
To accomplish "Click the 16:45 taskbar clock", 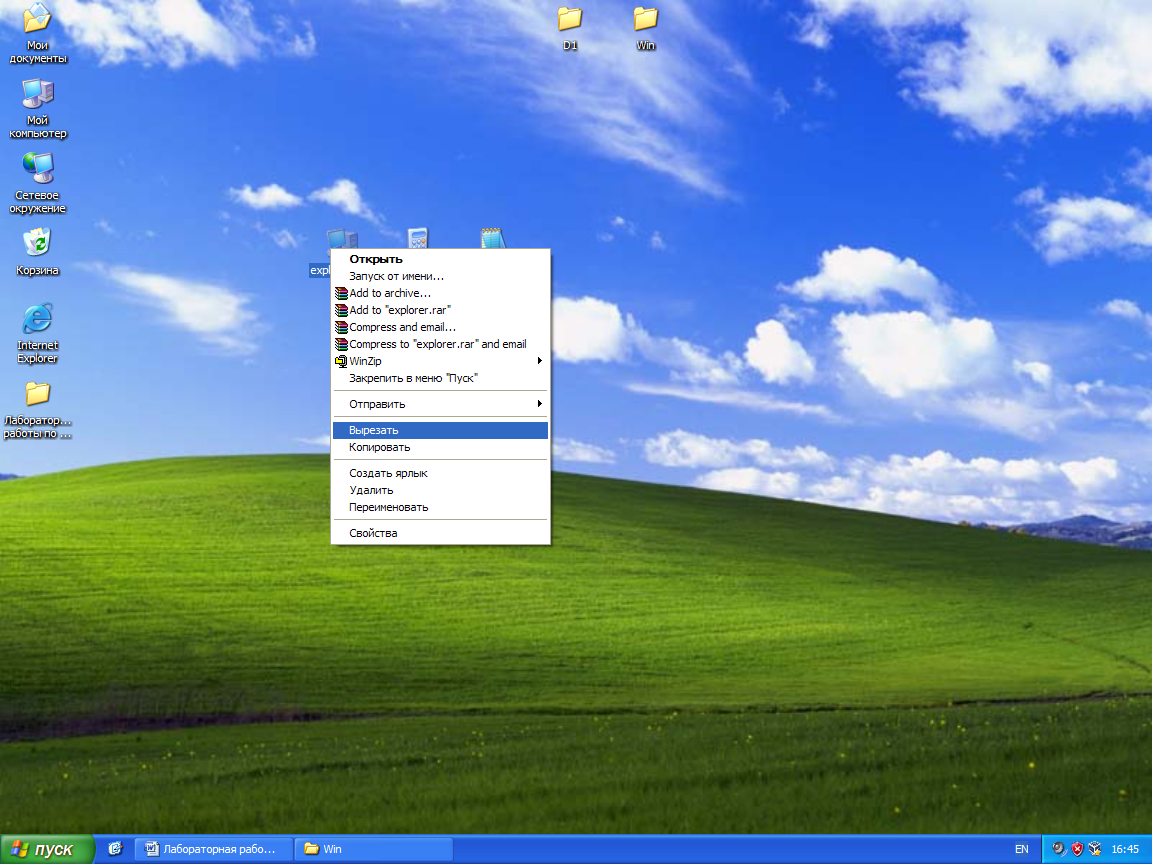I will click(x=1125, y=849).
